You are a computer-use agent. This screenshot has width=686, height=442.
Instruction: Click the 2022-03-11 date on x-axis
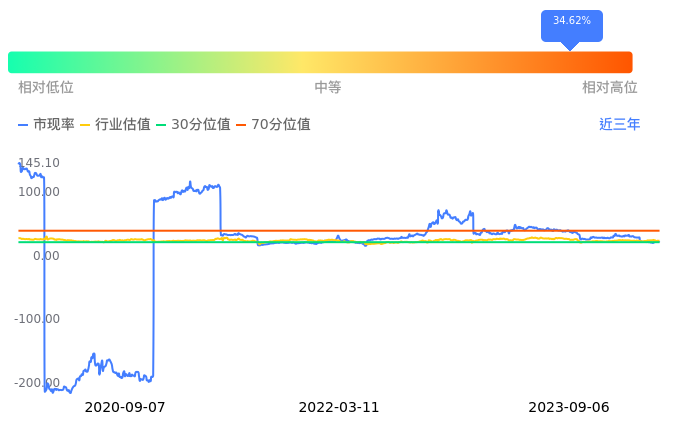(340, 408)
